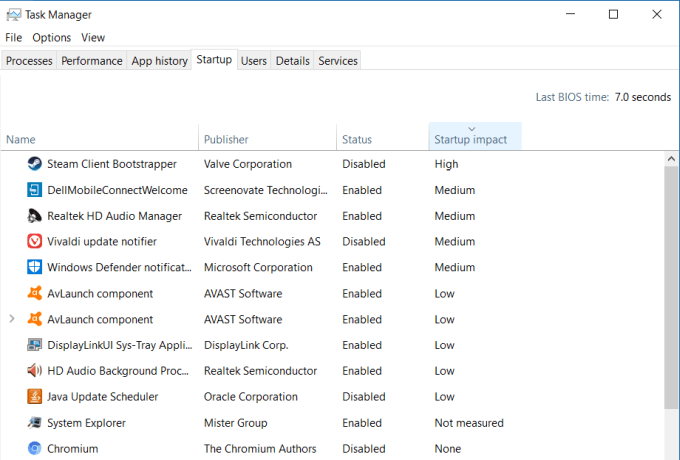Click the vertical scrollbar in startup list
The height and width of the screenshot is (460, 680).
pos(671,290)
